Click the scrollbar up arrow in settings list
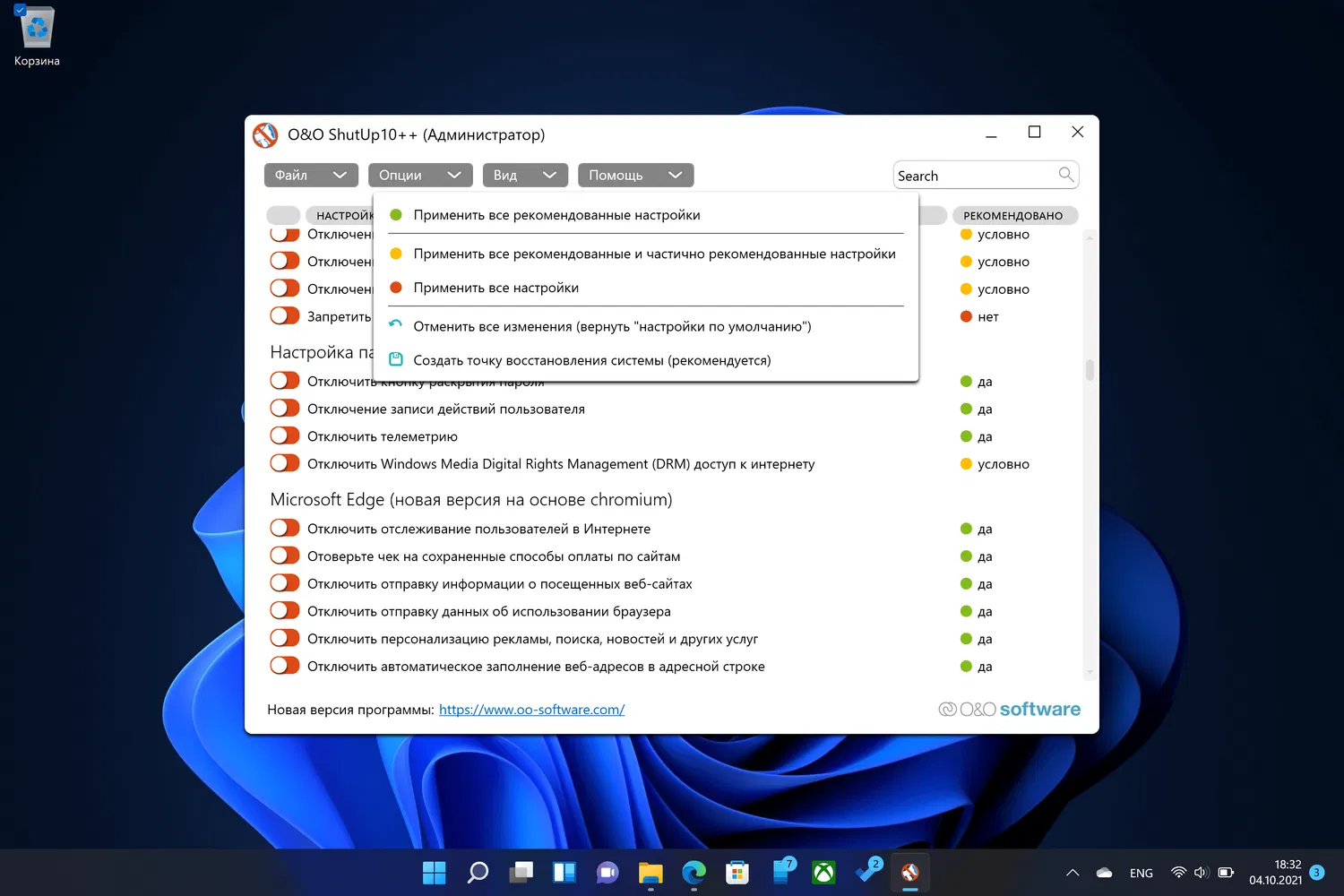Screen dimensions: 1344x896 click(x=1090, y=238)
